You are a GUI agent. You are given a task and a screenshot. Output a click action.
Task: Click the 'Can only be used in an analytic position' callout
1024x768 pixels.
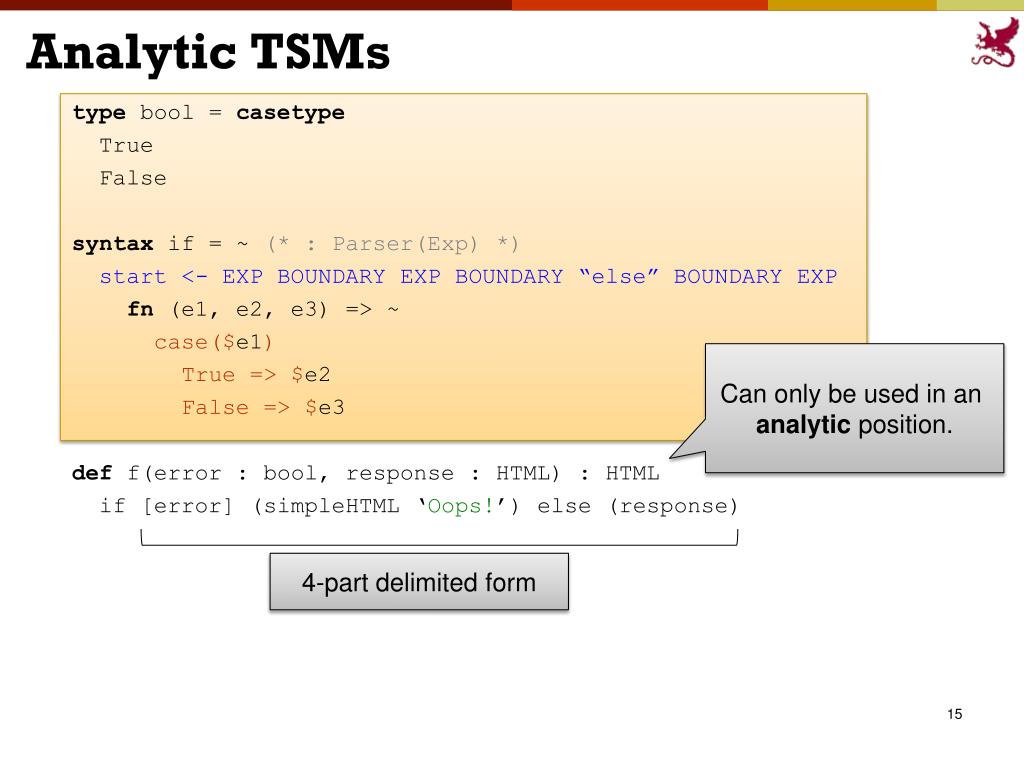854,408
